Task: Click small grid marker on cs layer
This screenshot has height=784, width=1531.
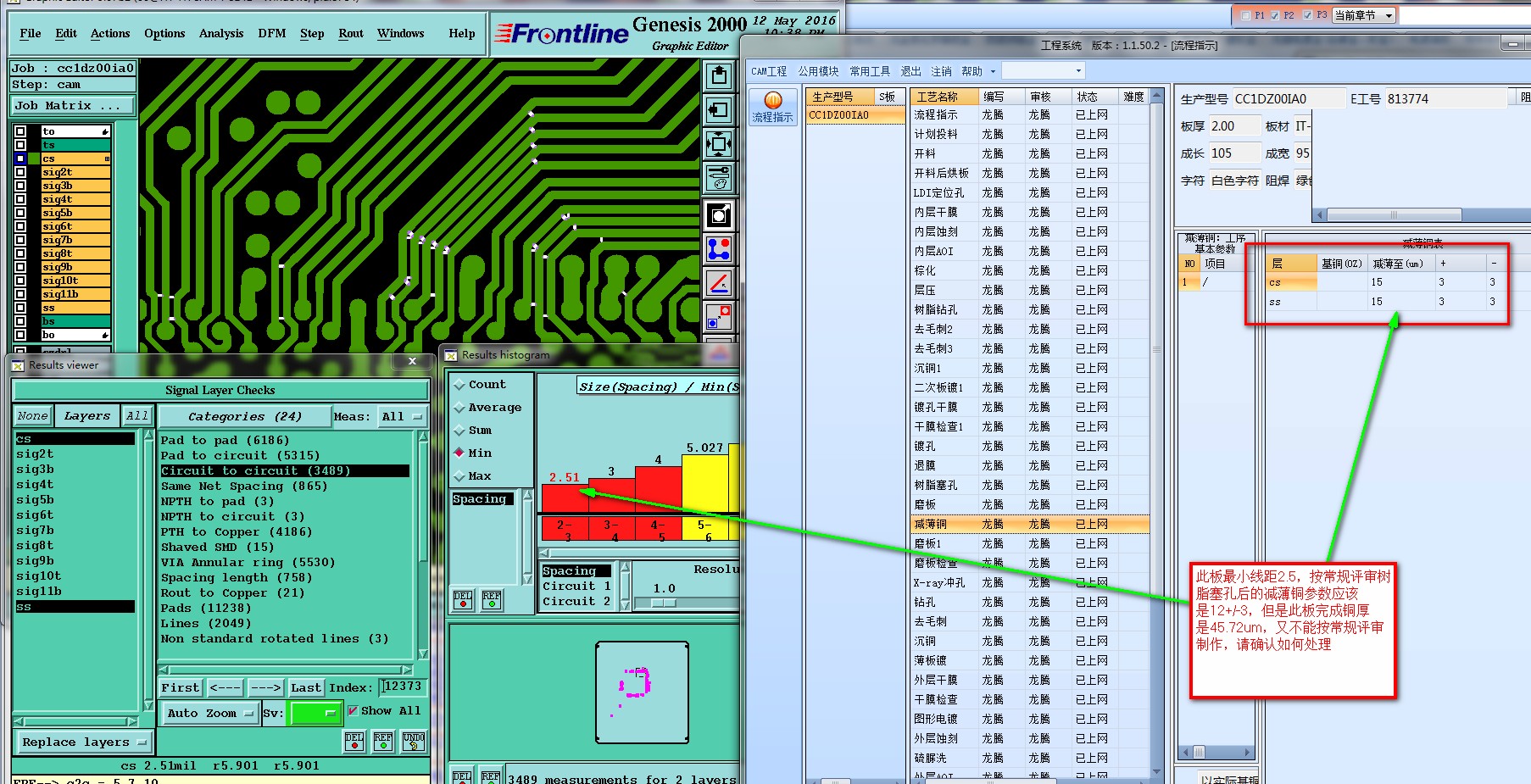Action: click(107, 158)
